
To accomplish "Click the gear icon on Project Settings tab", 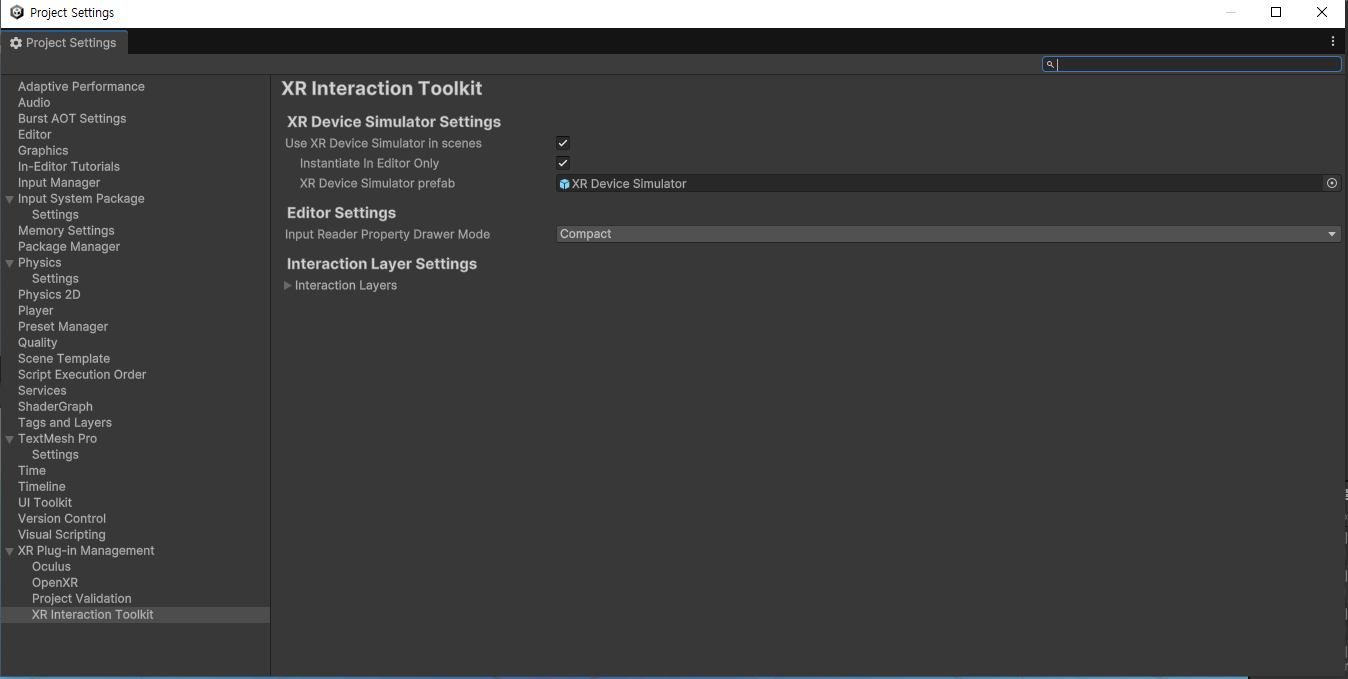I will [x=16, y=43].
